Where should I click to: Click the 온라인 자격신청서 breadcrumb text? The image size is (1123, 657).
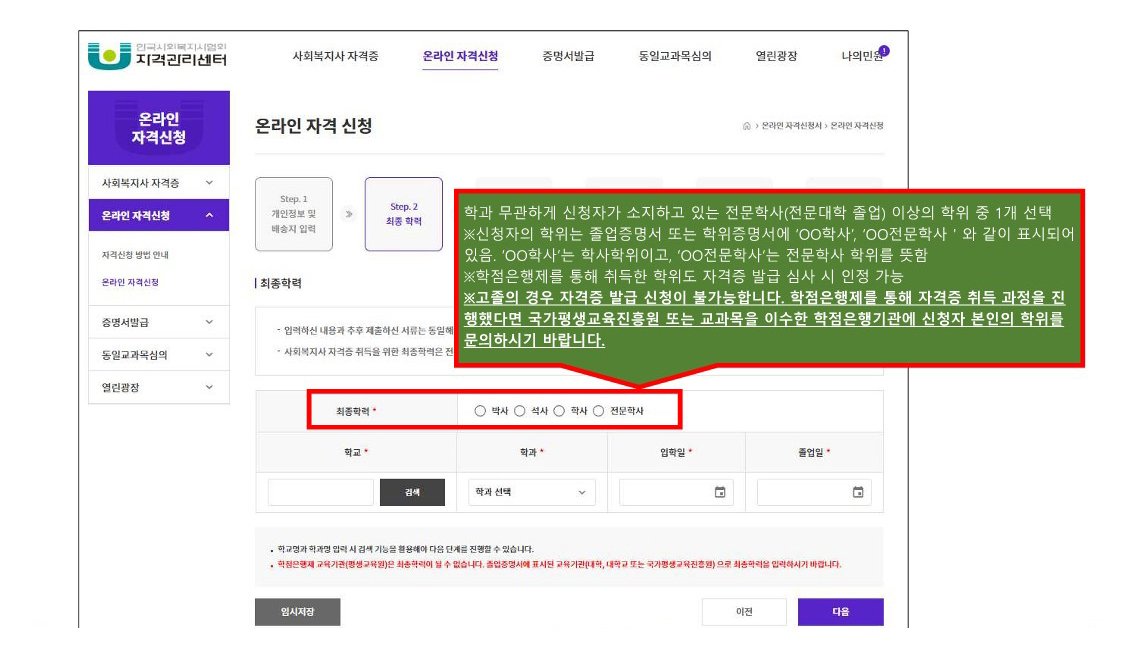tap(791, 126)
